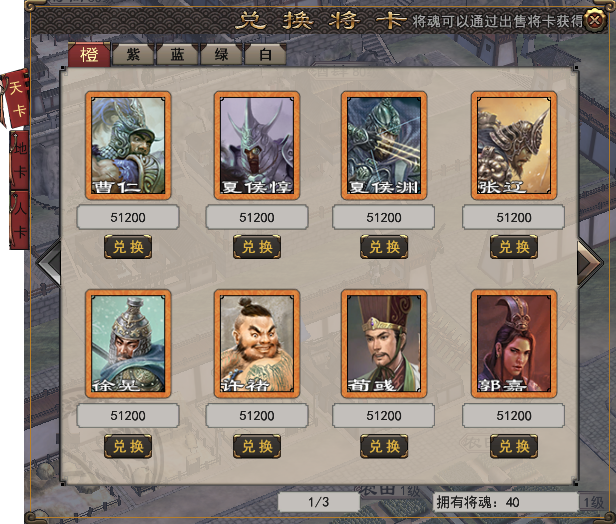Open the 白 white card tab
The width and height of the screenshot is (616, 524).
tap(265, 54)
